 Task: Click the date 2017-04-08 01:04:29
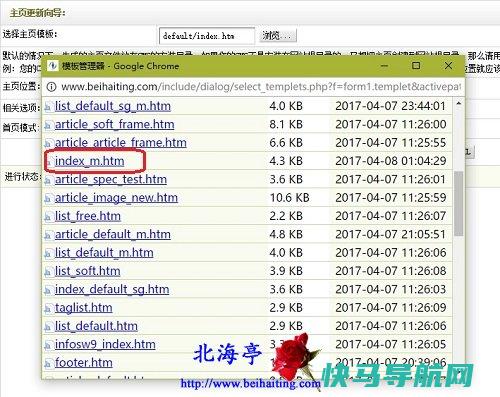click(391, 161)
